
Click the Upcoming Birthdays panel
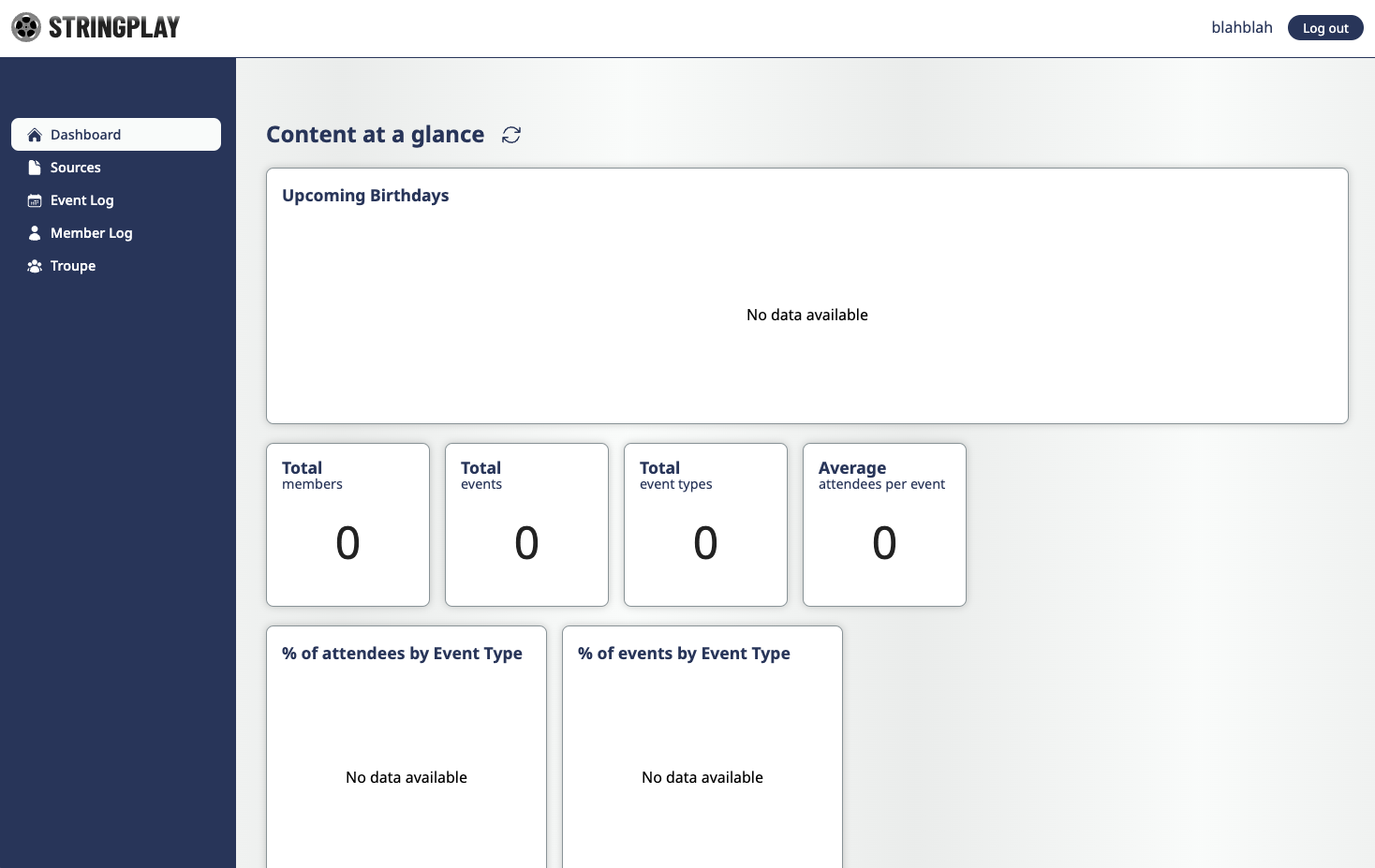[x=806, y=296]
